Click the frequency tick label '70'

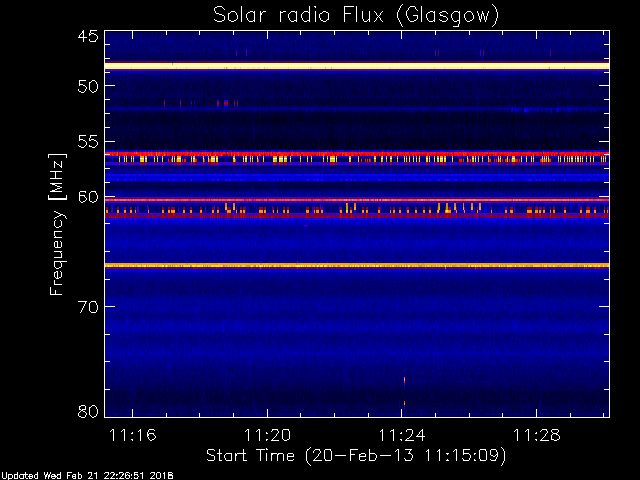point(88,307)
